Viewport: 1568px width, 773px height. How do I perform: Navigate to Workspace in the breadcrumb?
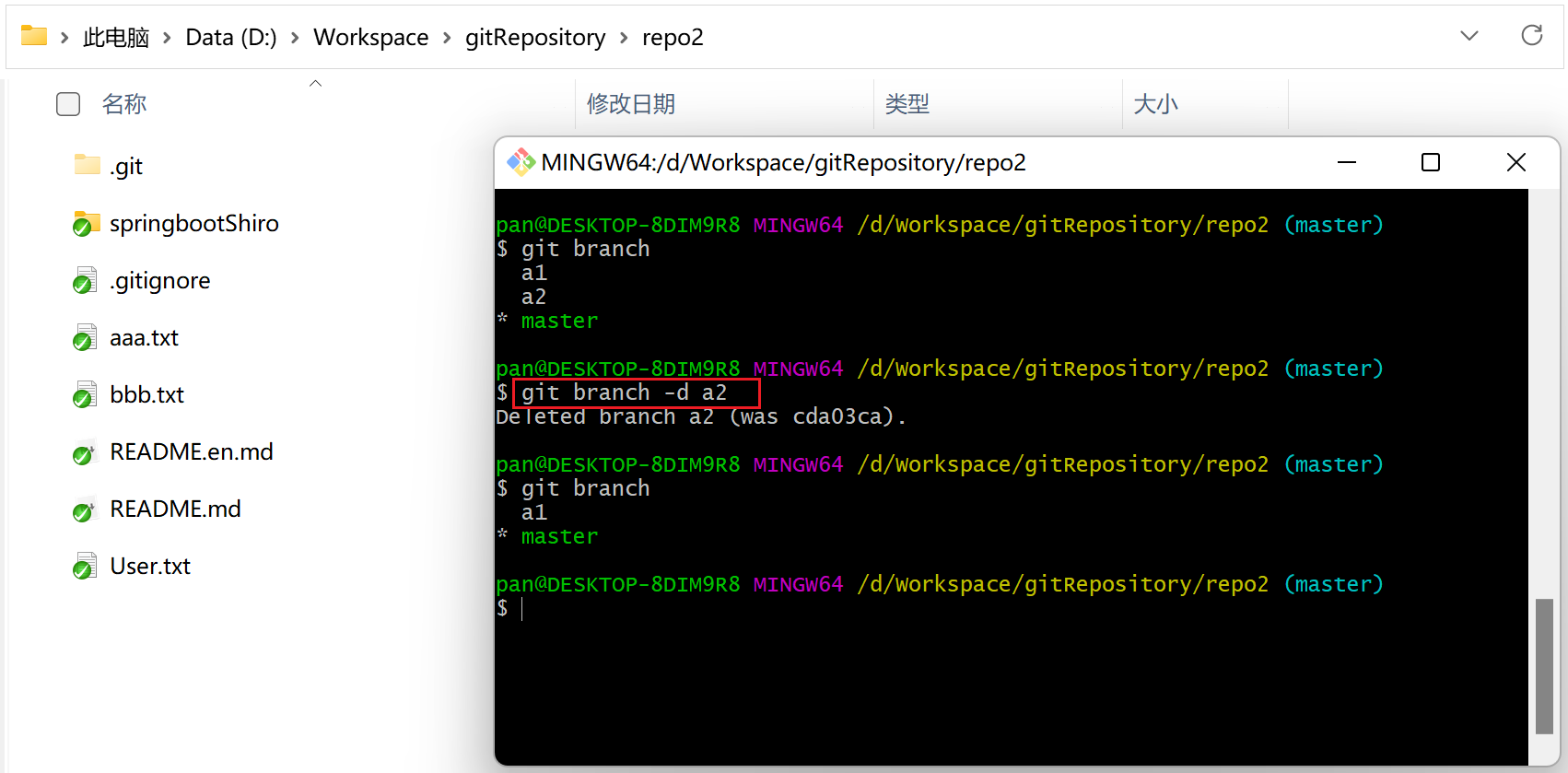pyautogui.click(x=370, y=38)
